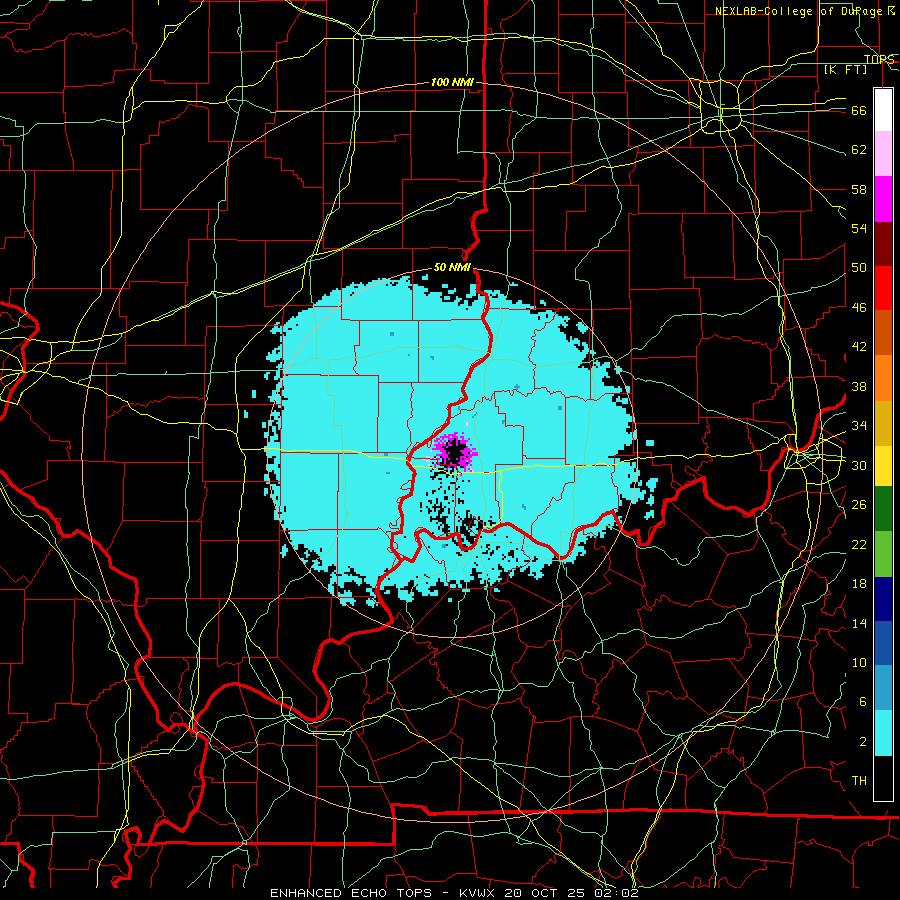Choose the light green legend swatch

click(883, 554)
